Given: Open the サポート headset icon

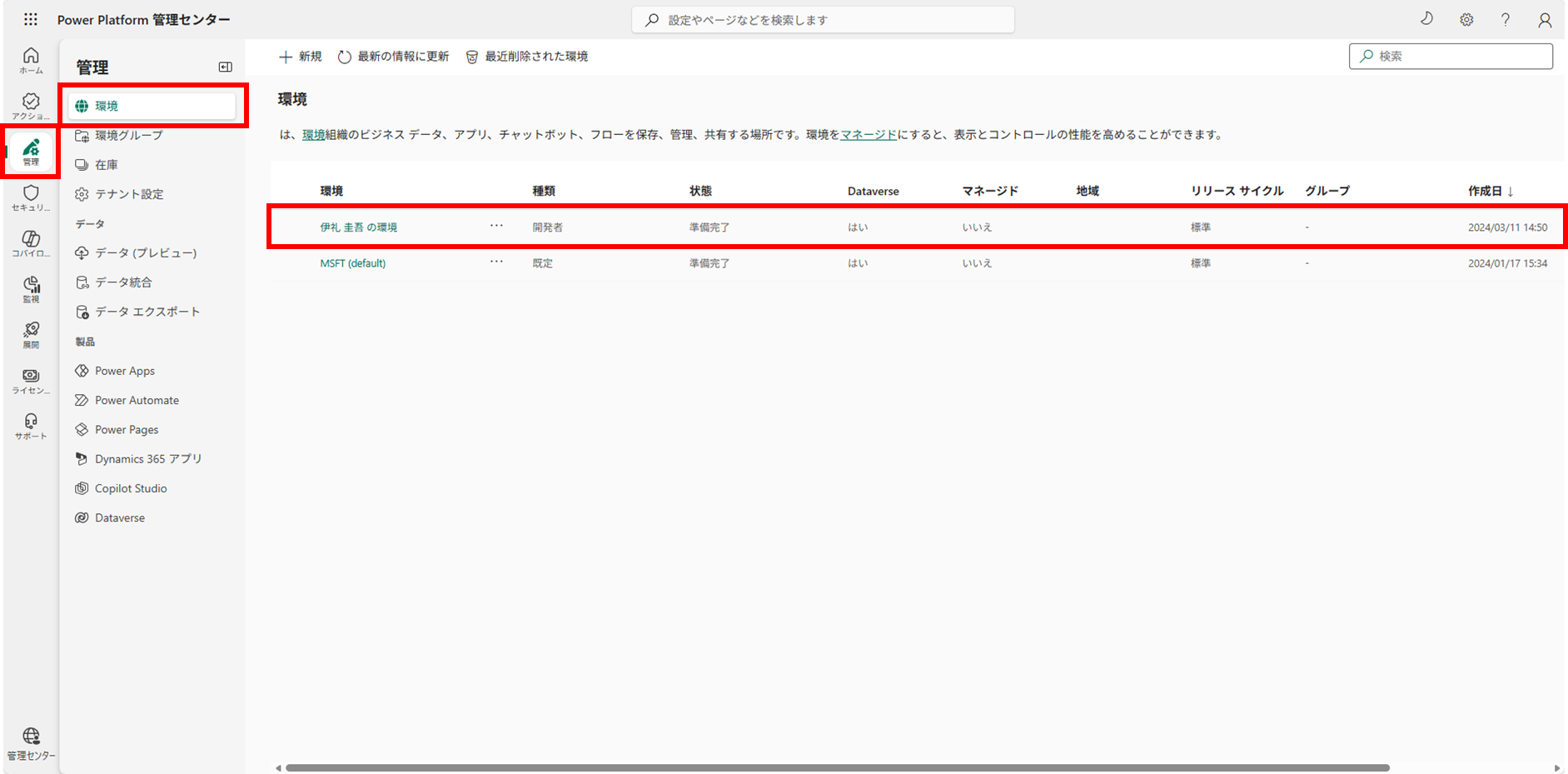Looking at the screenshot, I should 31,427.
